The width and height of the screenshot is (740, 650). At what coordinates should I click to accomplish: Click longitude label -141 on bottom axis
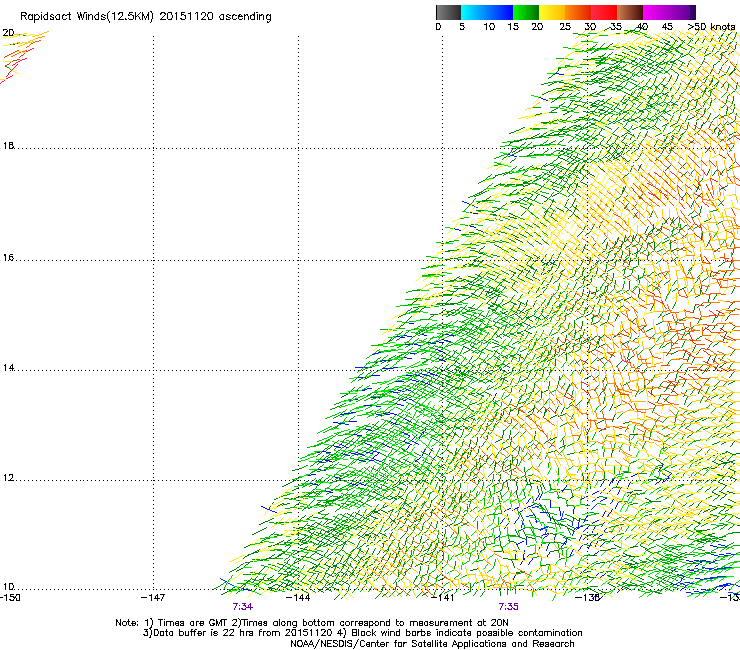coord(443,597)
